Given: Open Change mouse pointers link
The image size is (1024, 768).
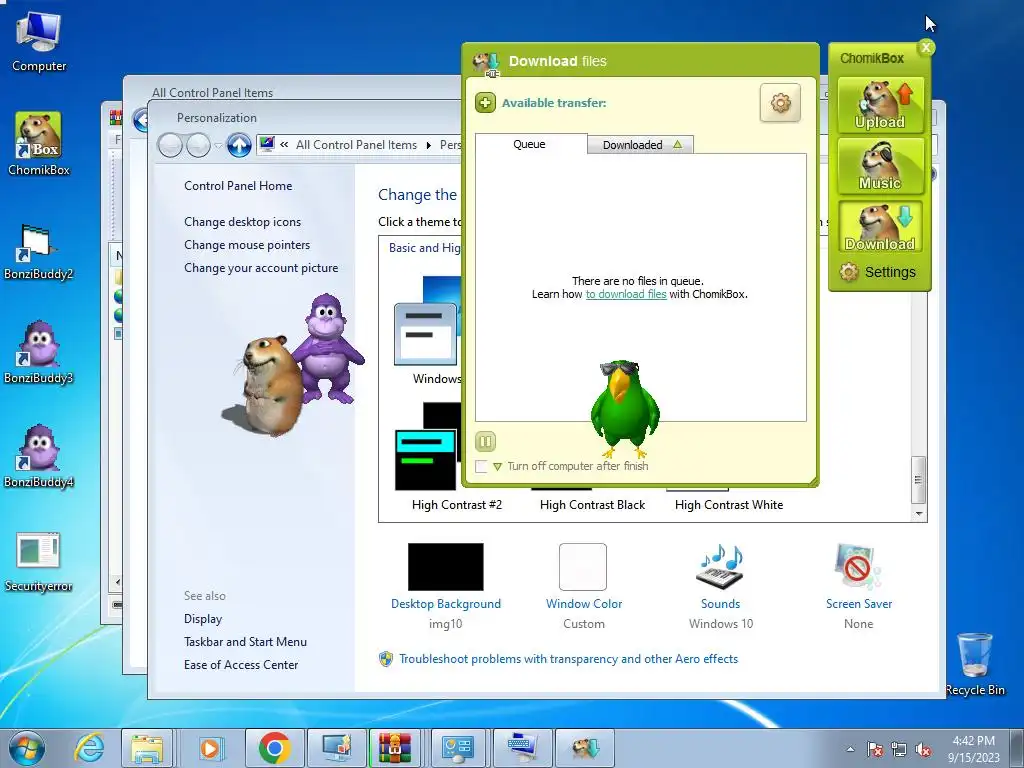Looking at the screenshot, I should pos(247,245).
